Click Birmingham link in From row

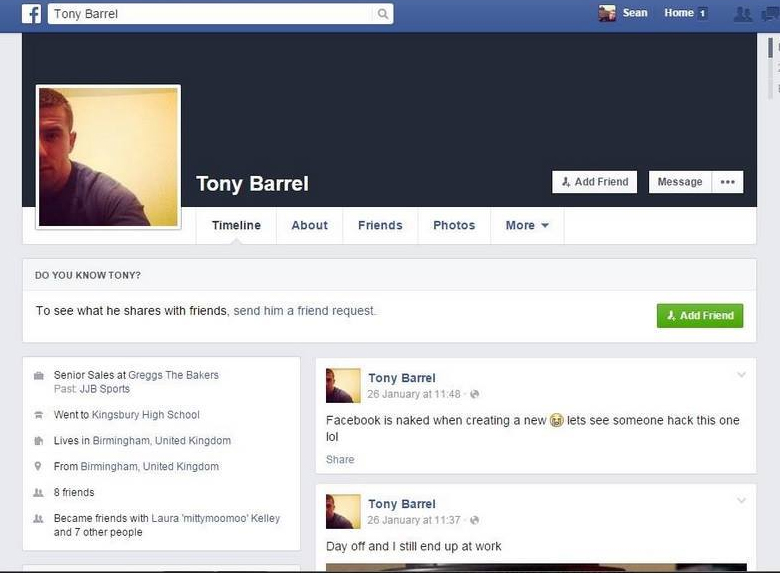click(x=150, y=467)
